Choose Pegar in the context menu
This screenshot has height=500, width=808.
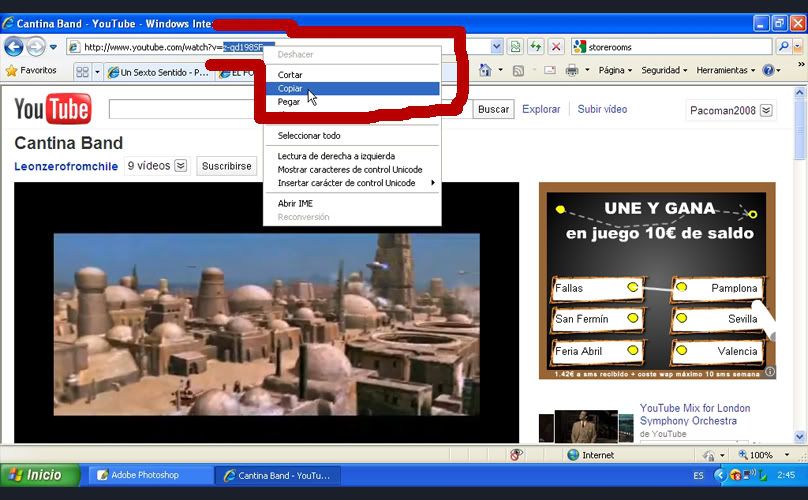pyautogui.click(x=352, y=102)
